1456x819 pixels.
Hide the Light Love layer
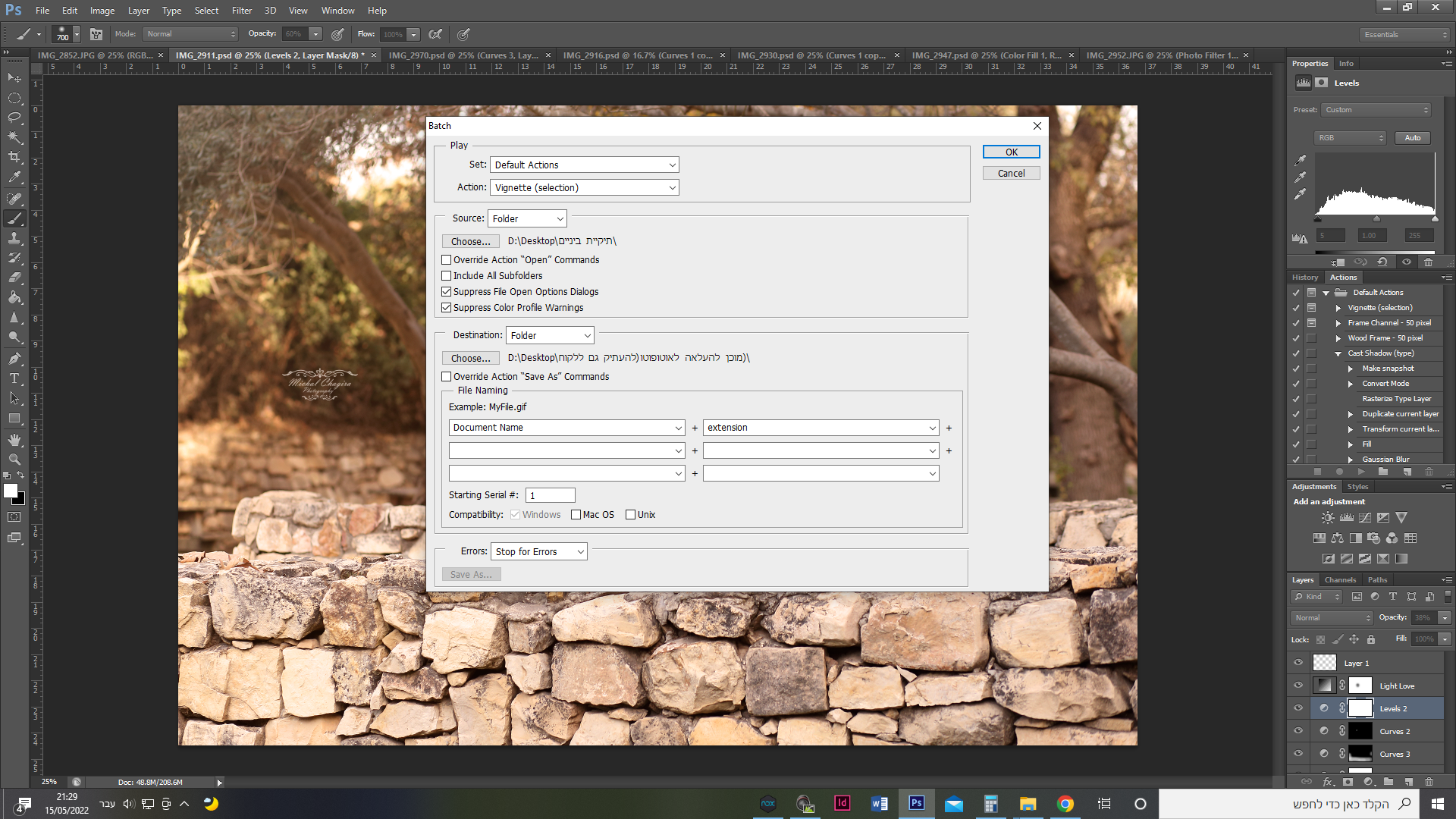click(x=1298, y=686)
